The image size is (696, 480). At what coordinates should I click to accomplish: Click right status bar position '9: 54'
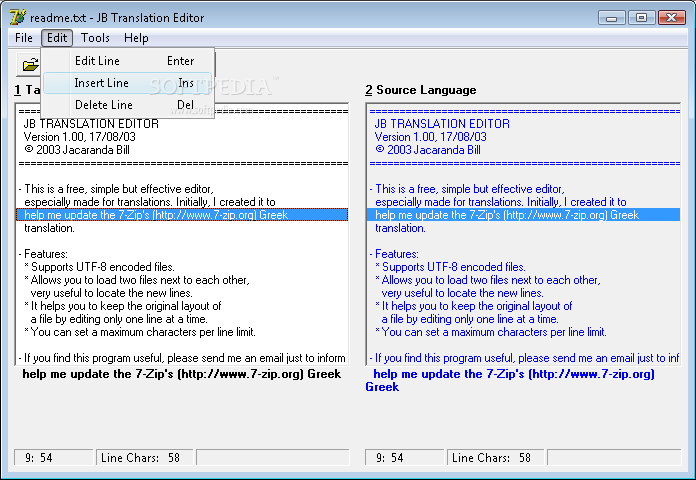pyautogui.click(x=404, y=458)
